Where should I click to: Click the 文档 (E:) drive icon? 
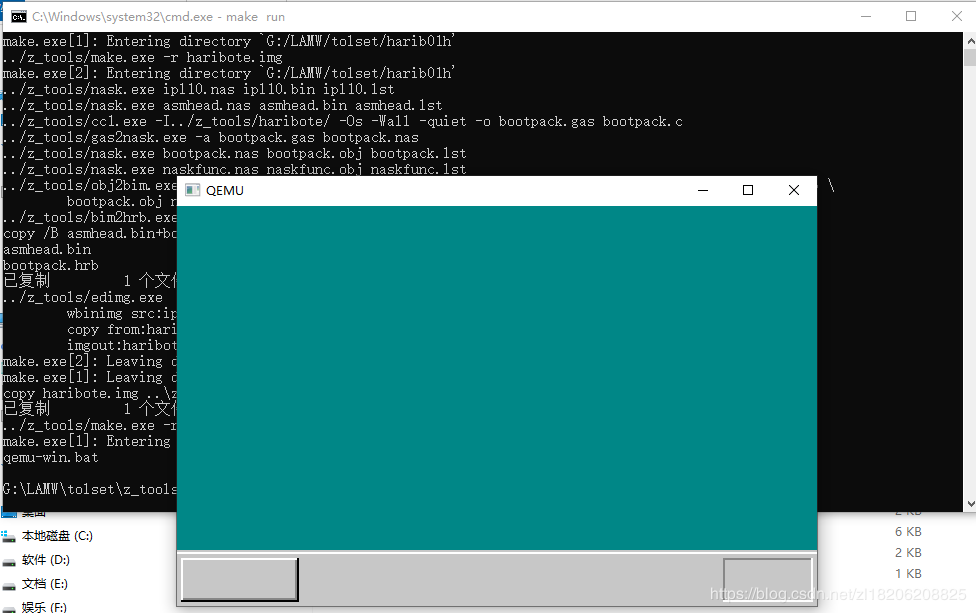coord(9,585)
